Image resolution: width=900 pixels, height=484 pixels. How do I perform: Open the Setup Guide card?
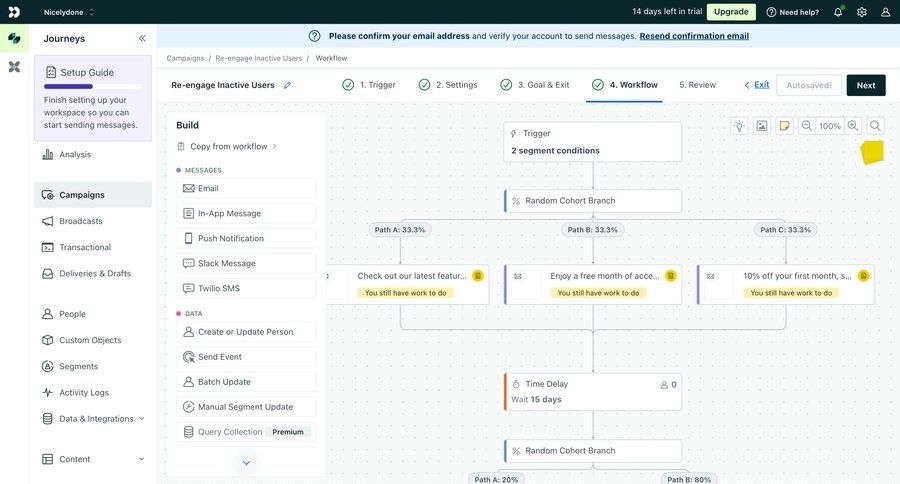point(93,98)
